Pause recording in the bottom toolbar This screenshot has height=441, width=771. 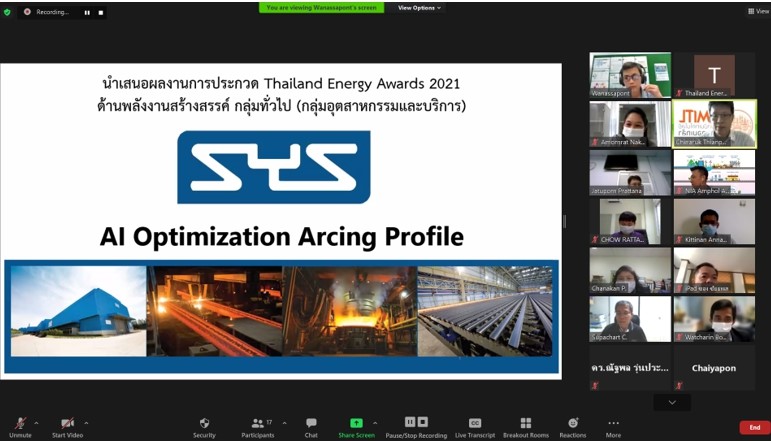(410, 422)
